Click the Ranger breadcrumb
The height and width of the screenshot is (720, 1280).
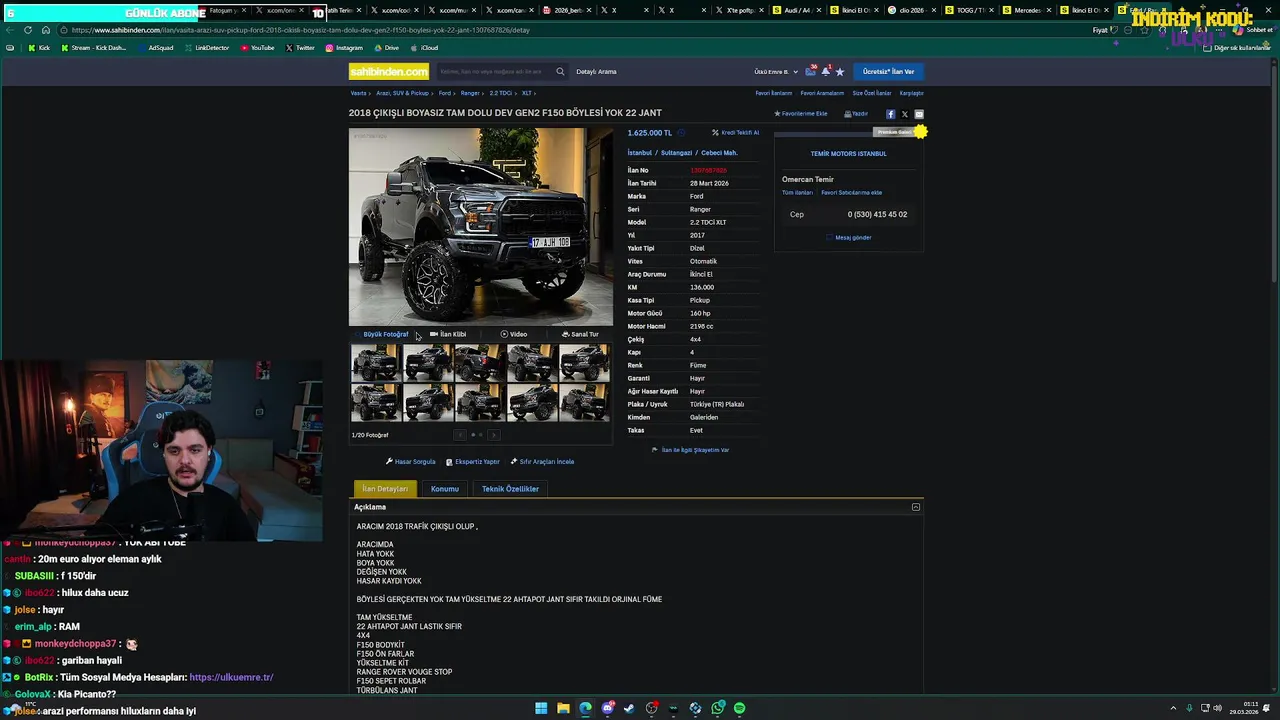pos(470,93)
